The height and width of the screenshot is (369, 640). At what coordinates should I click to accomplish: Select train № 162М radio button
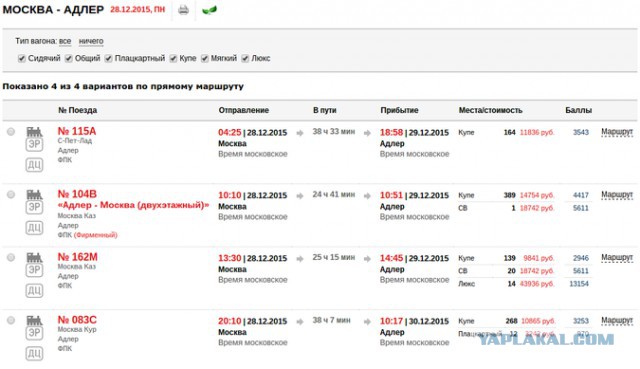11,257
